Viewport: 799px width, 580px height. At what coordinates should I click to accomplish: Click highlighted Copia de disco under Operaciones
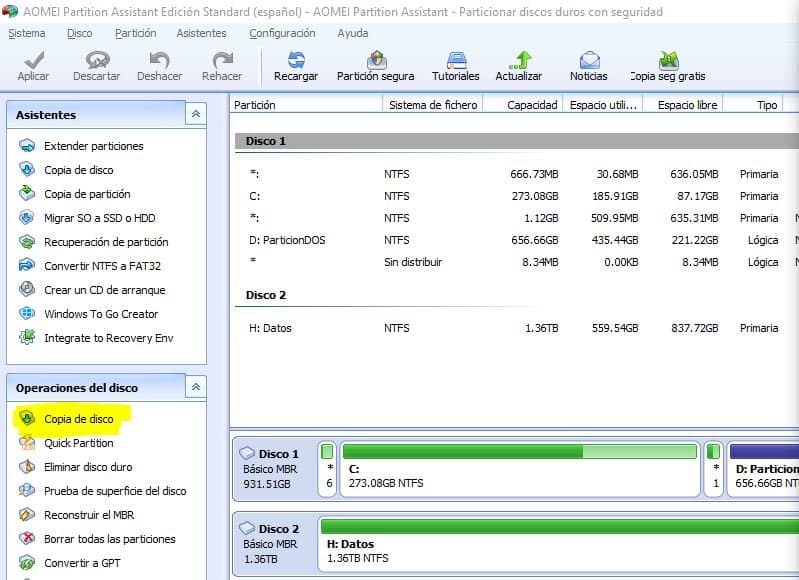click(x=78, y=419)
